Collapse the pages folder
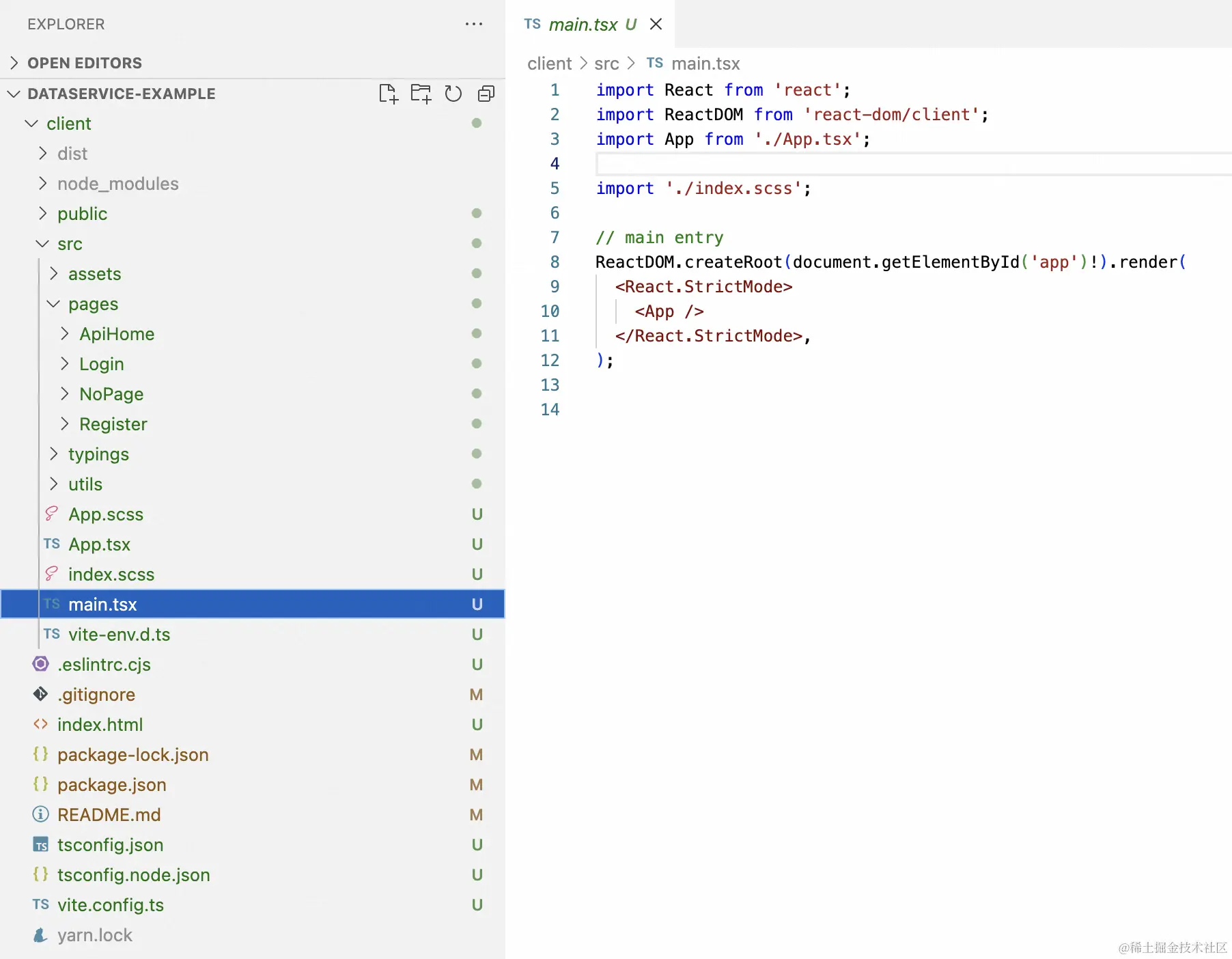Screen dimensions: 1232x959 pyautogui.click(x=53, y=304)
